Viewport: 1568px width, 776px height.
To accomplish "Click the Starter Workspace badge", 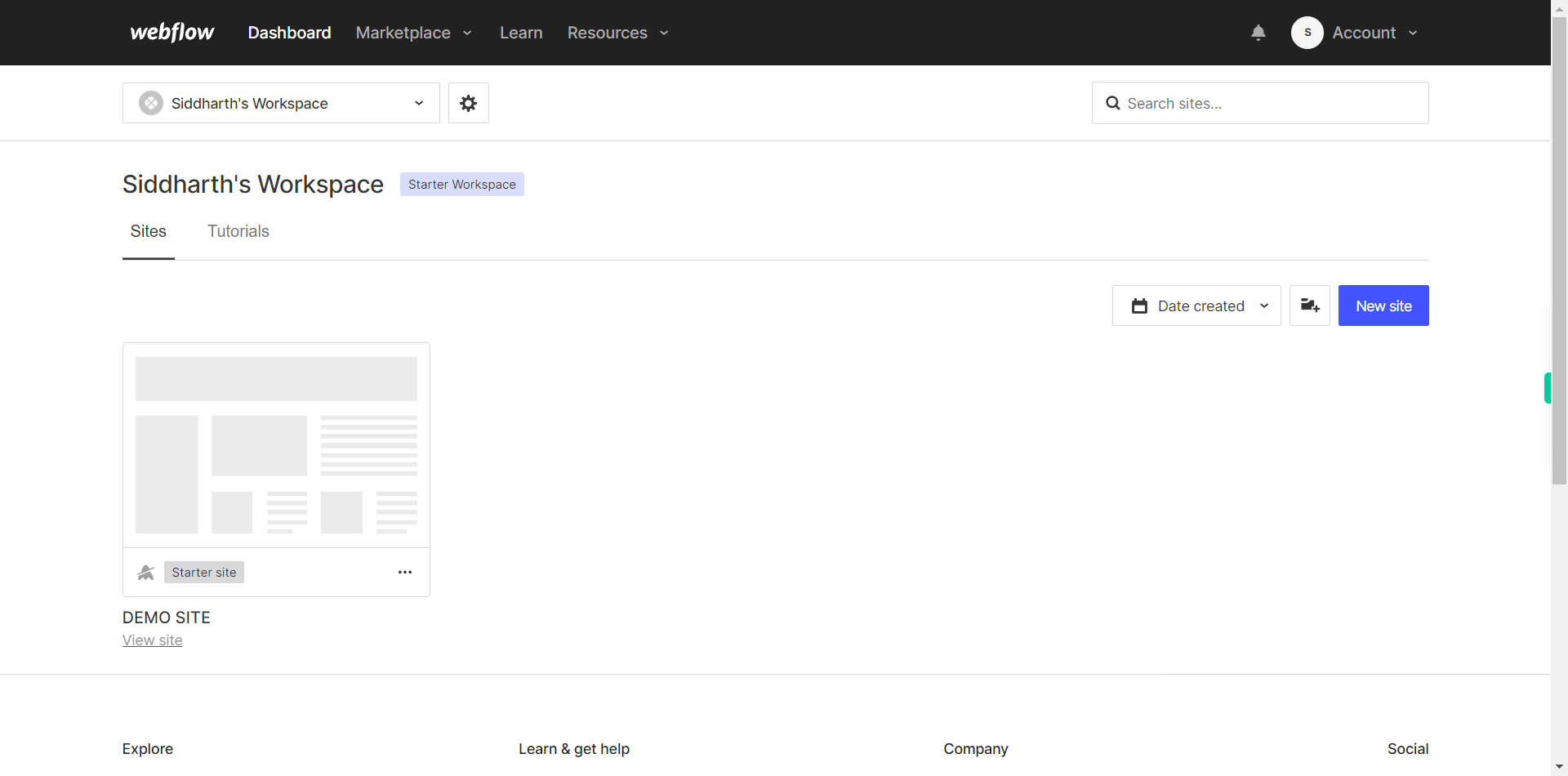I will point(462,185).
